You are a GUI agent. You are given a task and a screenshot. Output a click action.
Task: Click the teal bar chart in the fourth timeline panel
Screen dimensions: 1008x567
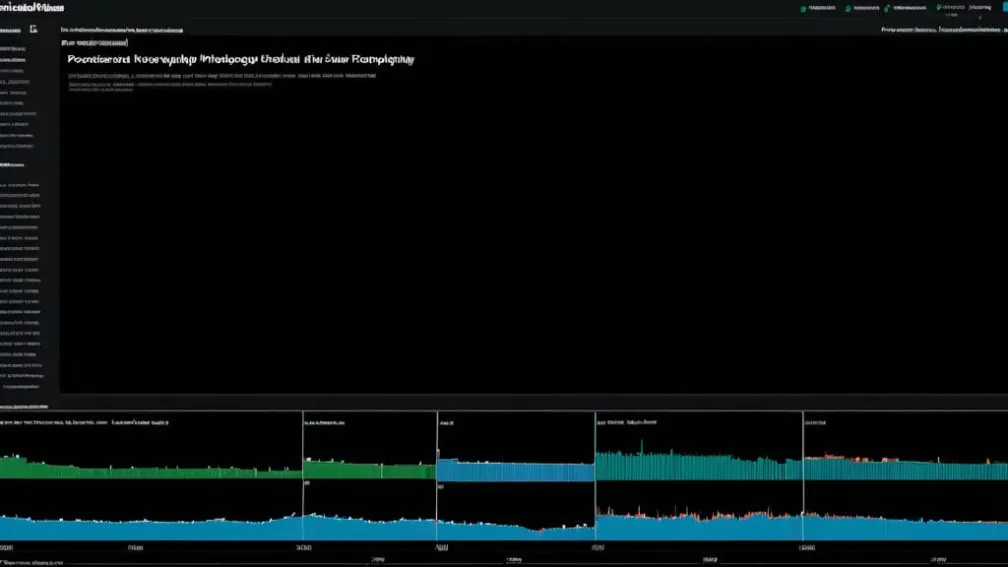(698, 466)
